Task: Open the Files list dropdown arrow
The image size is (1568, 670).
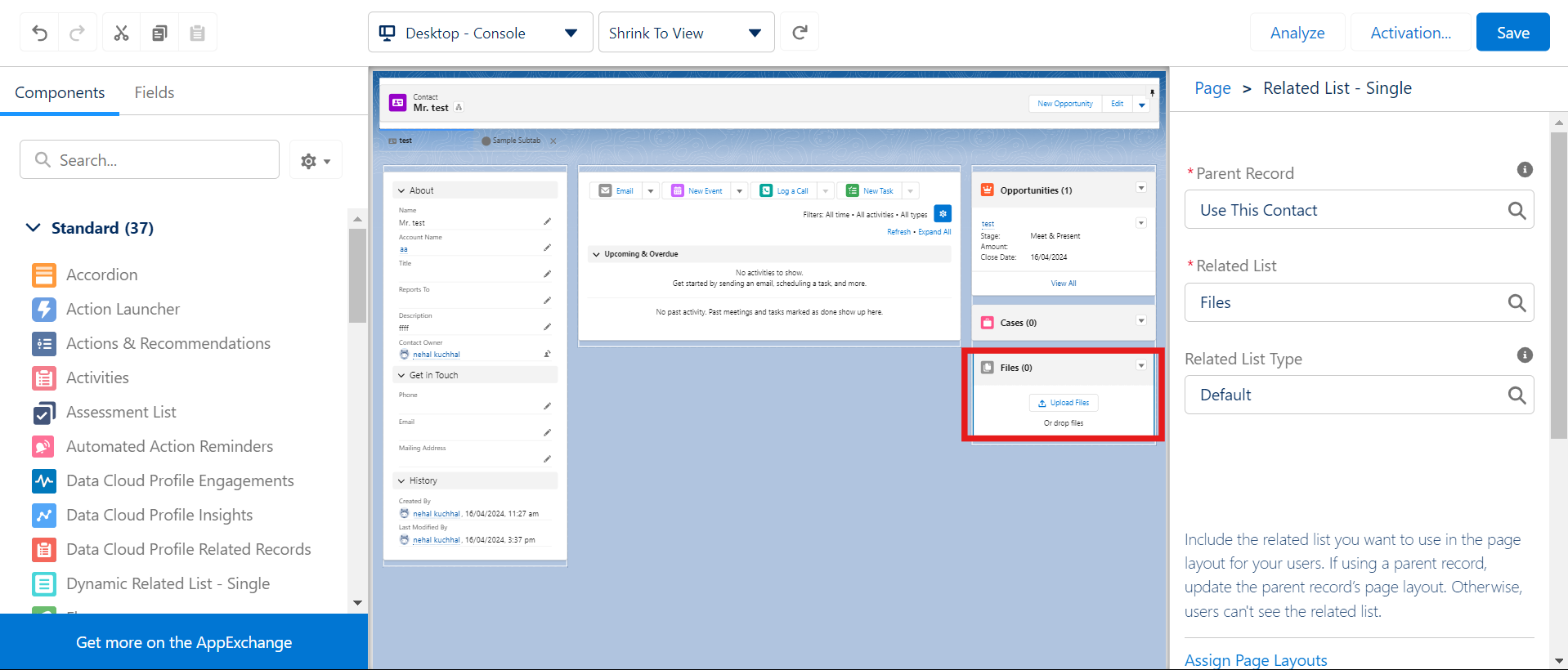Action: pyautogui.click(x=1141, y=365)
